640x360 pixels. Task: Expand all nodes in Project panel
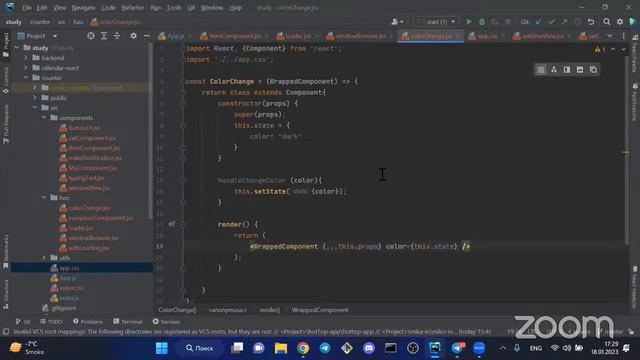click(x=104, y=36)
